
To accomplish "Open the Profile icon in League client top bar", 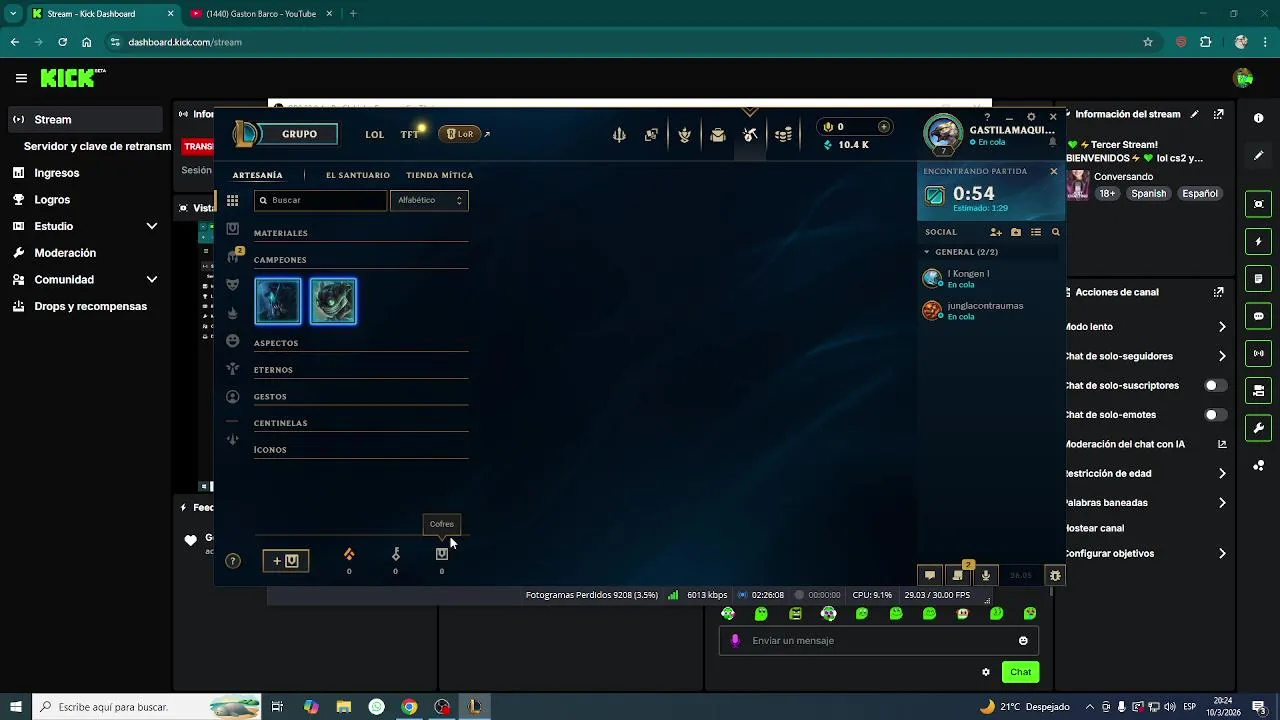I will click(x=685, y=135).
